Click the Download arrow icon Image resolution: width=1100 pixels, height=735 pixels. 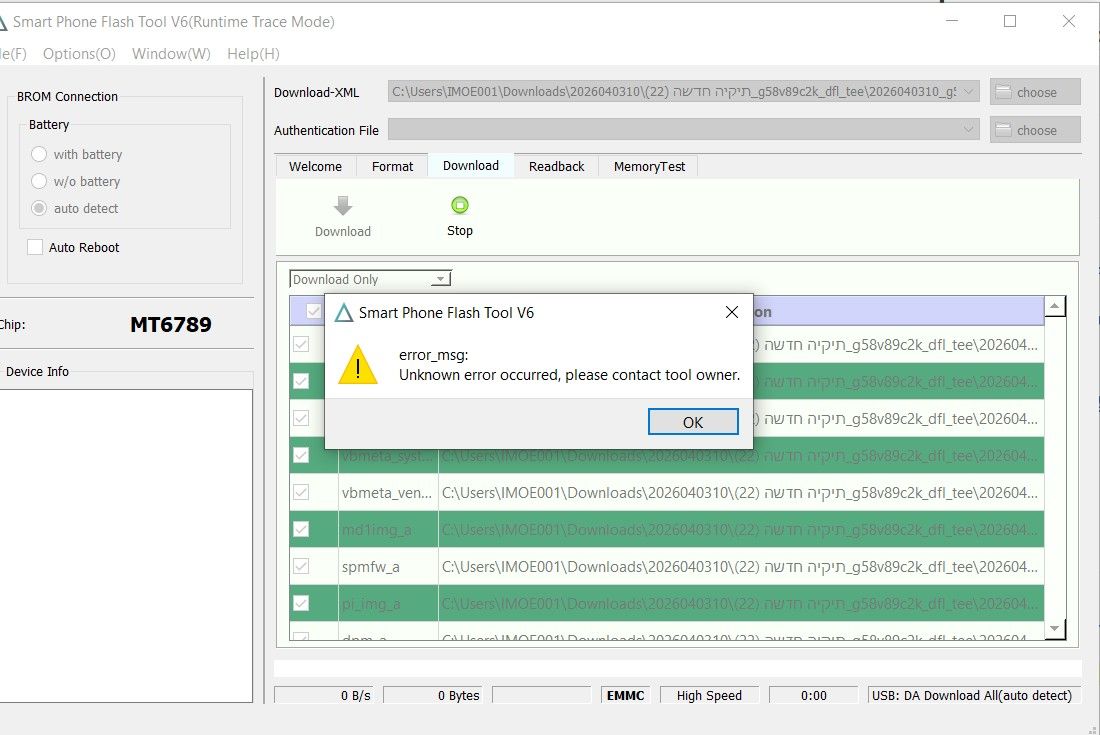pos(342,205)
